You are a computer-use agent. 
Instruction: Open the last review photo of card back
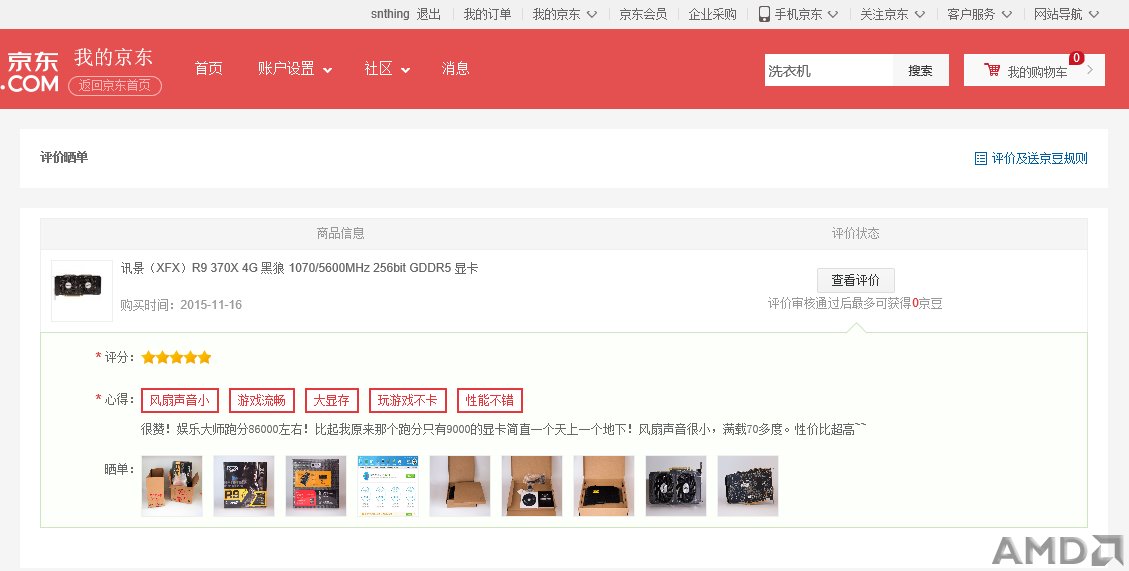(x=748, y=486)
